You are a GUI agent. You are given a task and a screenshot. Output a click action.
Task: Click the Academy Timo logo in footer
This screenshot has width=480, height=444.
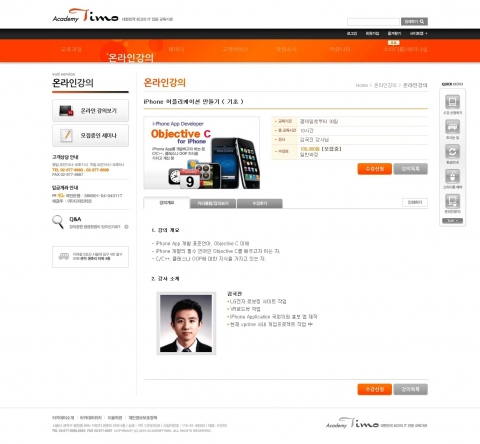click(352, 423)
